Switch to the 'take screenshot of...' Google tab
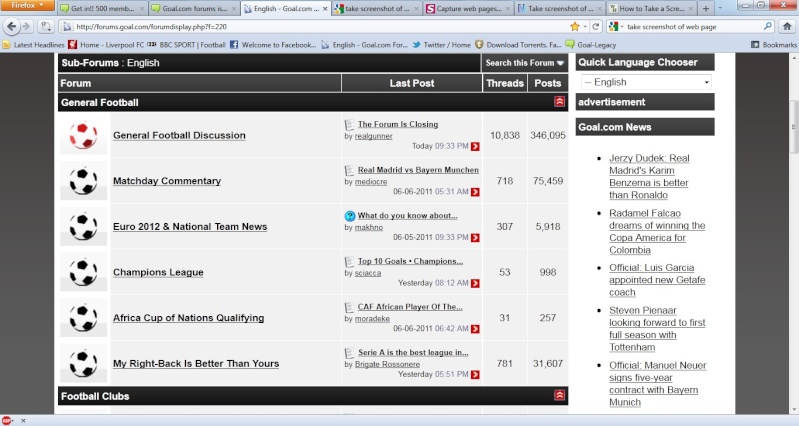799x426 pixels. [377, 9]
